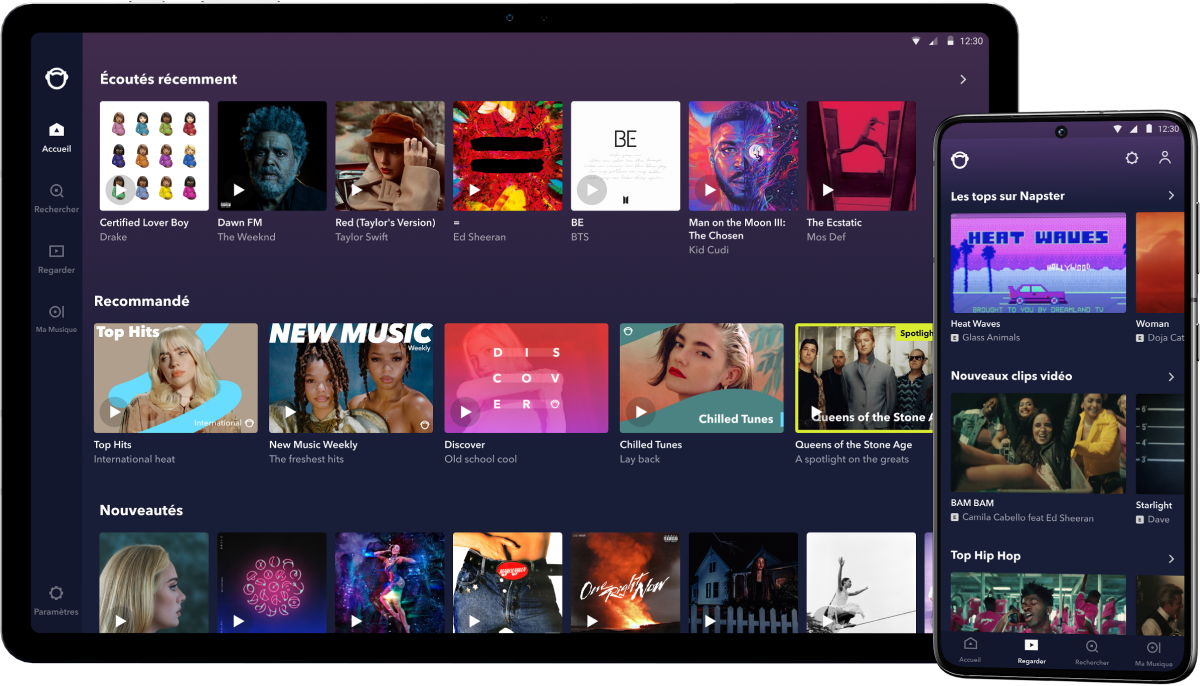Image resolution: width=1200 pixels, height=686 pixels.
Task: Open the jeans album cover in Nouveautés
Action: [508, 582]
